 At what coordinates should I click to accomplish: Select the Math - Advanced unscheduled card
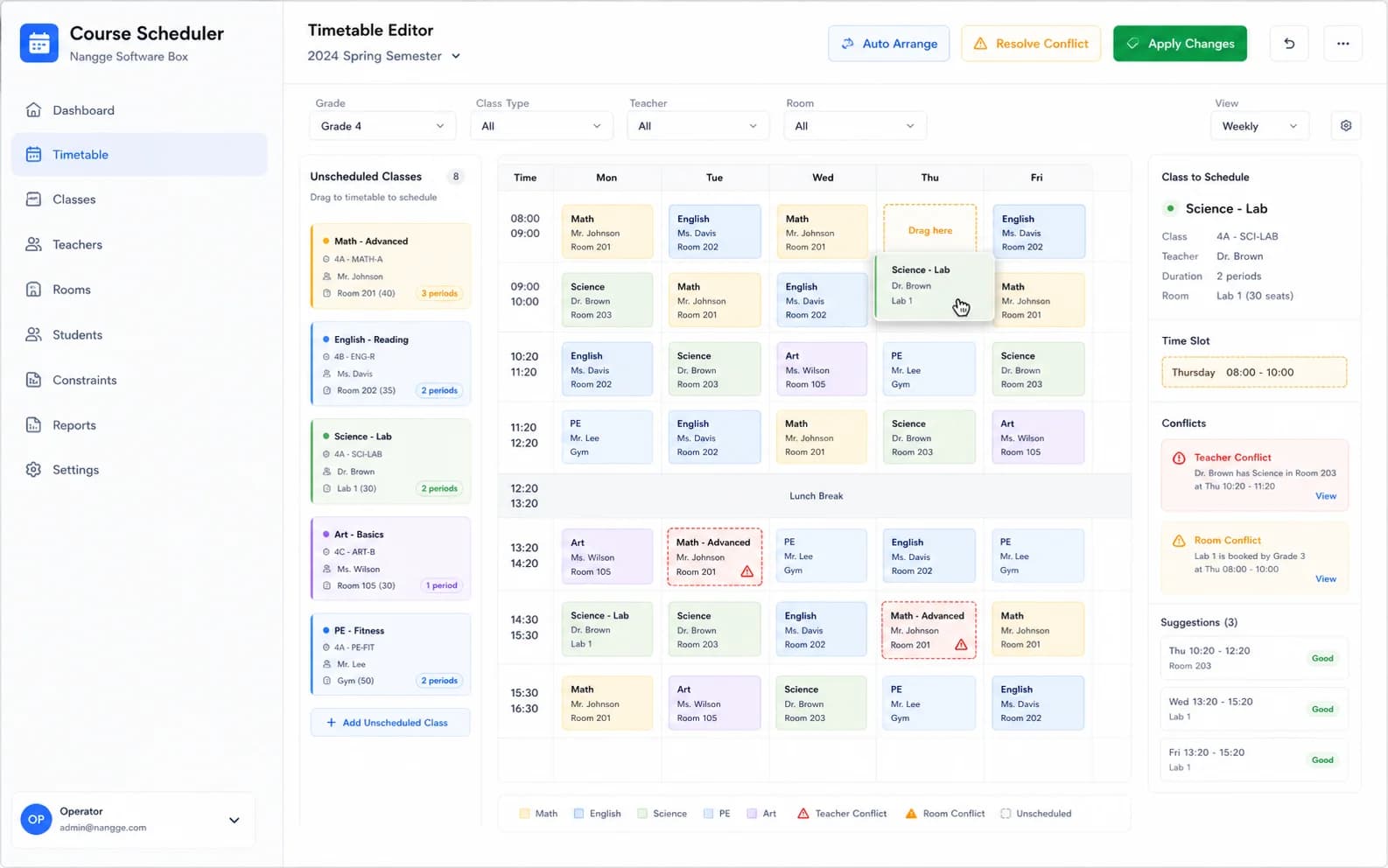click(391, 266)
